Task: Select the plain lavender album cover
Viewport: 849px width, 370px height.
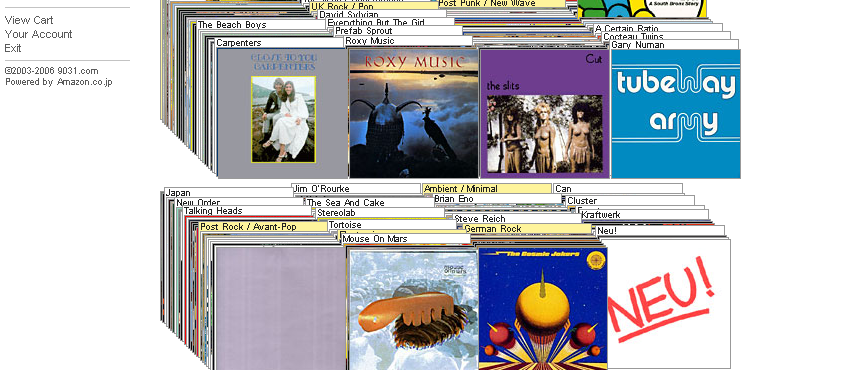Action: click(280, 308)
